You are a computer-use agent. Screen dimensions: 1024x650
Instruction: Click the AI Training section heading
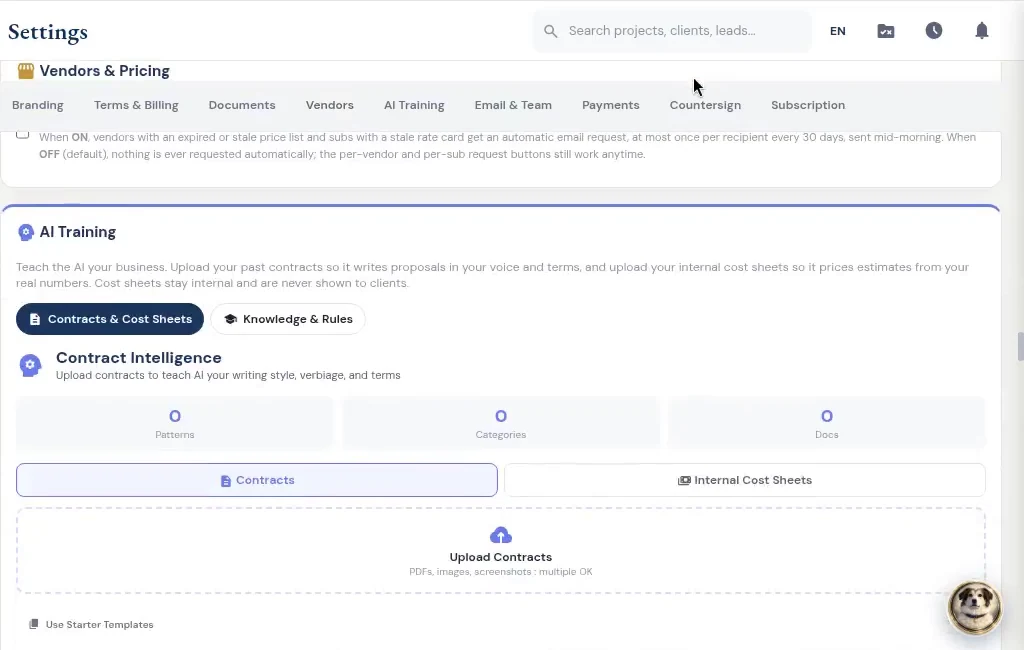point(78,232)
